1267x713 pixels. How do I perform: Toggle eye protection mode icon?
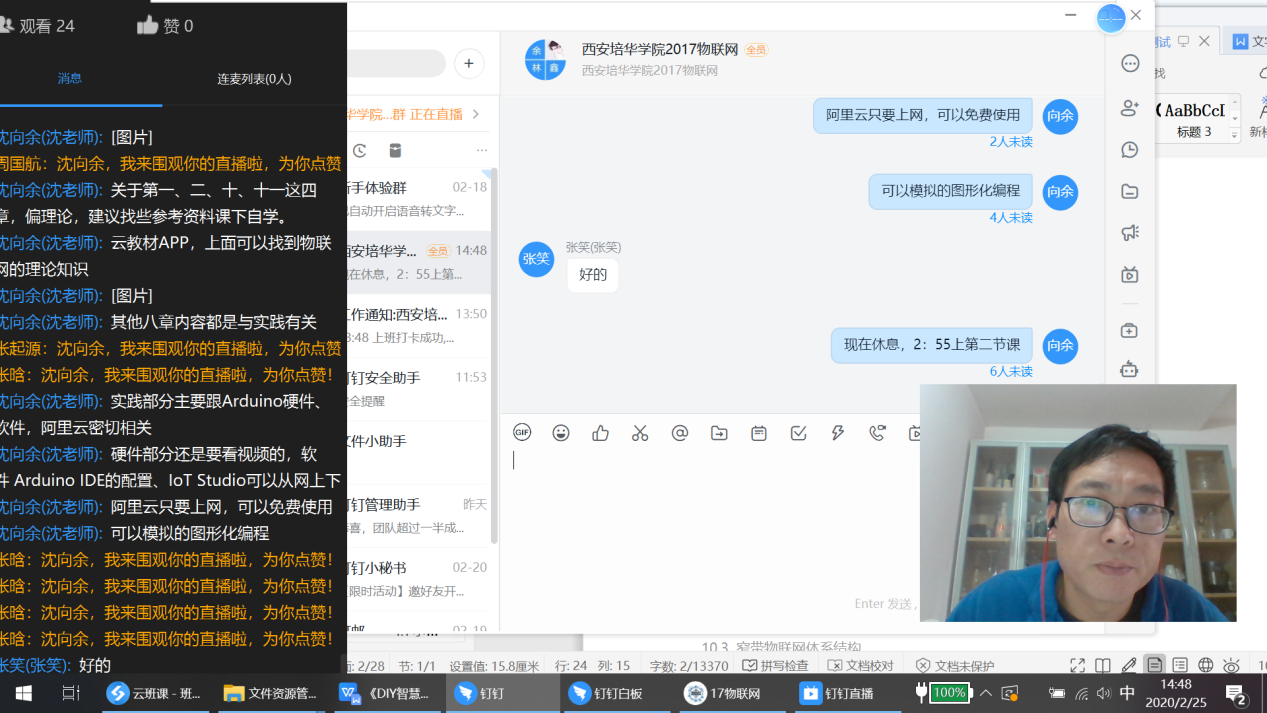[1231, 666]
